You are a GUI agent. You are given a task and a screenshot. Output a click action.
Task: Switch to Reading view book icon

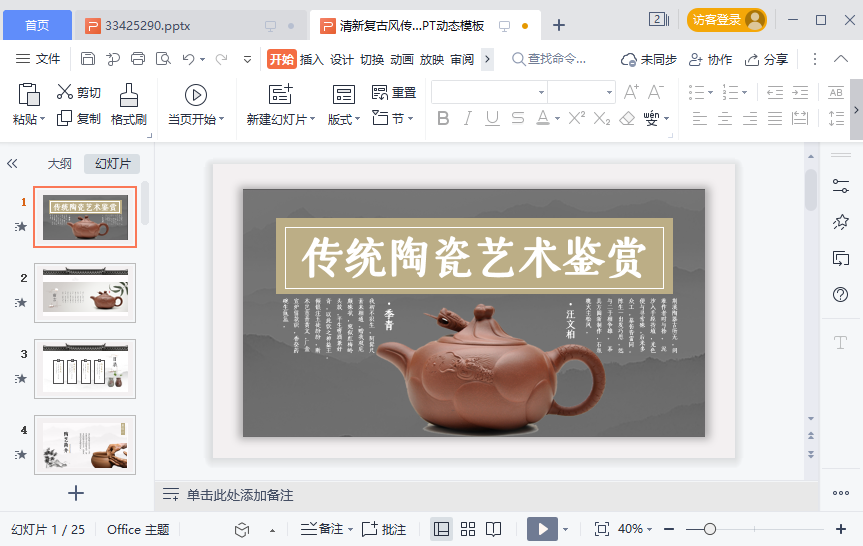coord(494,529)
